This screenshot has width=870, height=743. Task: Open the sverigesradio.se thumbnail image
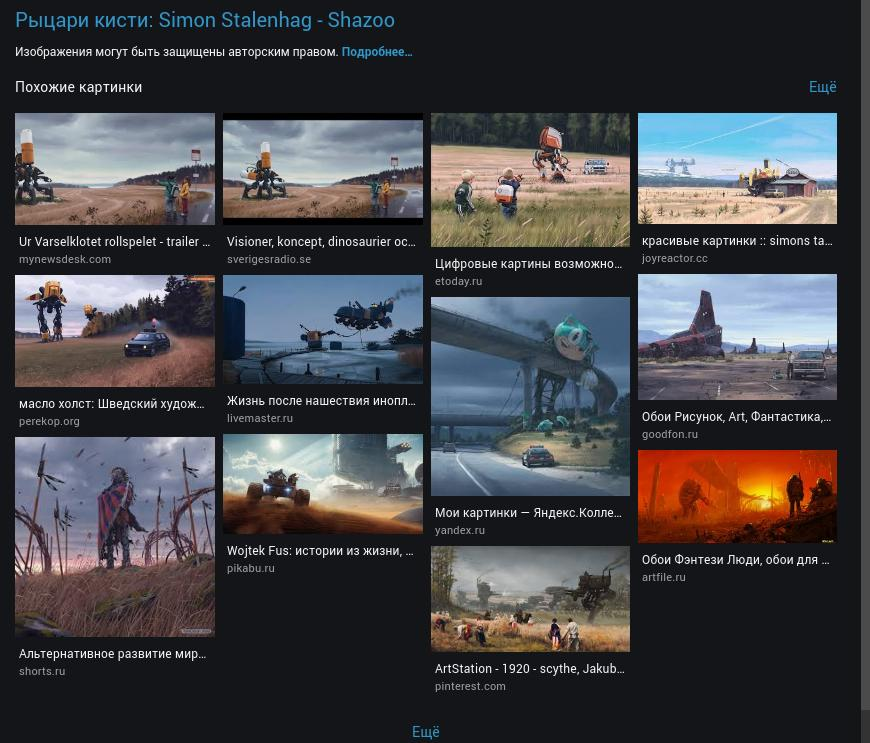(322, 169)
